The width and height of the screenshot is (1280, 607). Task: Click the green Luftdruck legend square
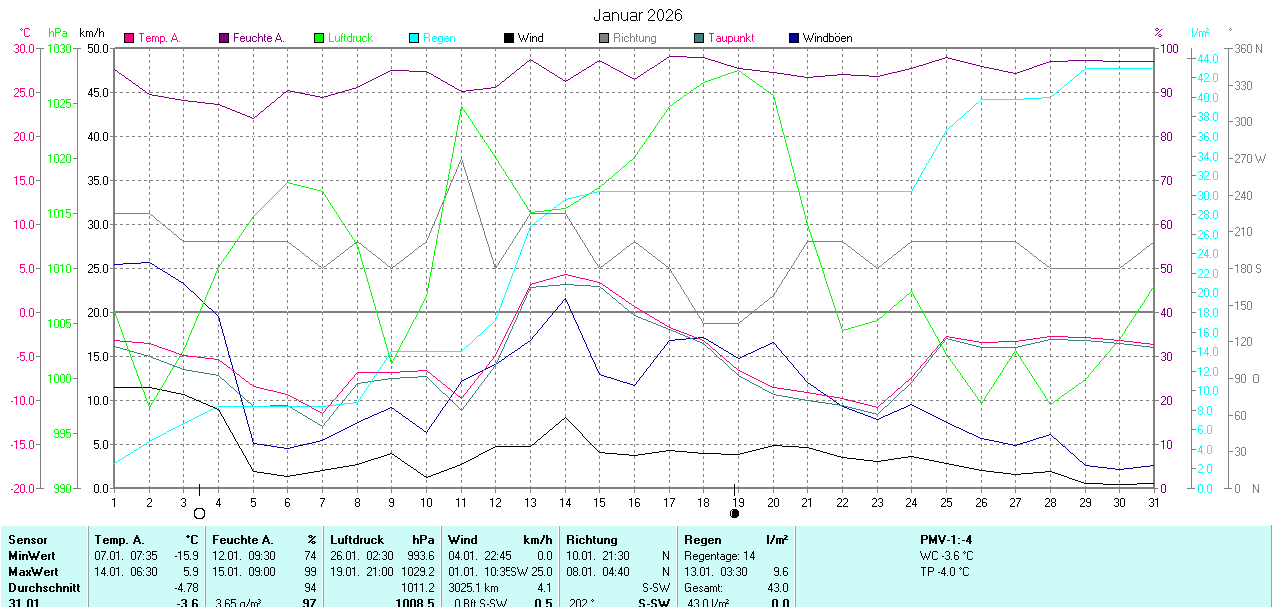pyautogui.click(x=319, y=38)
